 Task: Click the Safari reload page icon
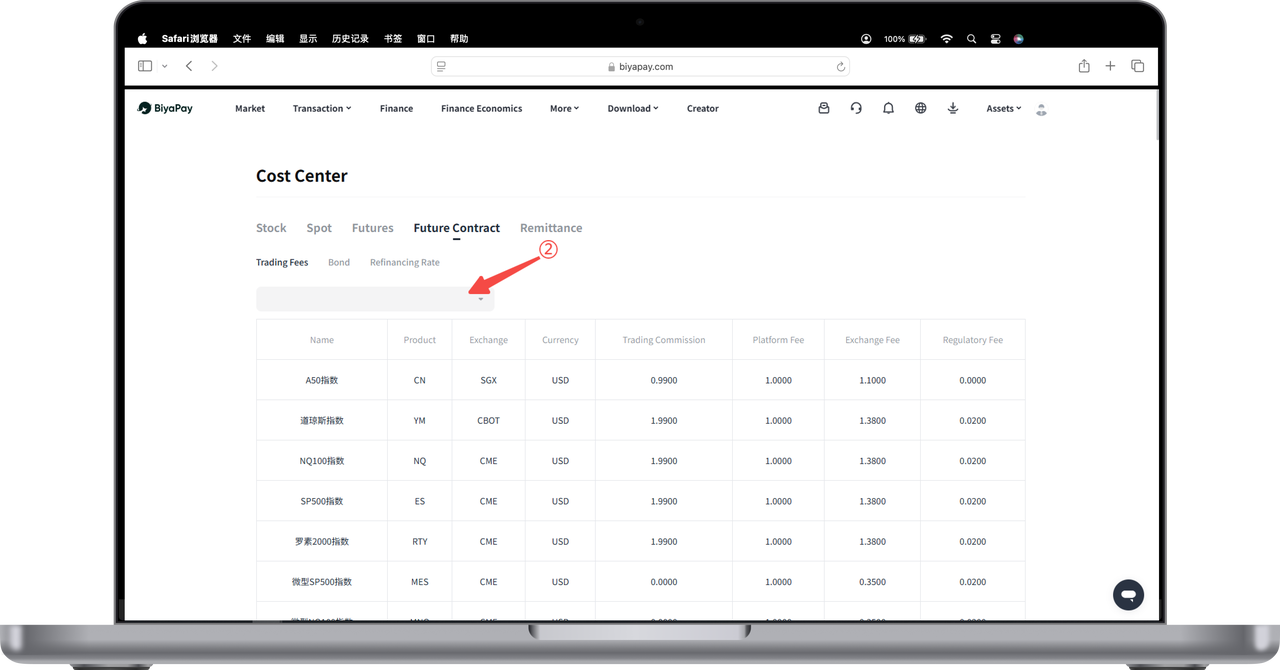[840, 67]
